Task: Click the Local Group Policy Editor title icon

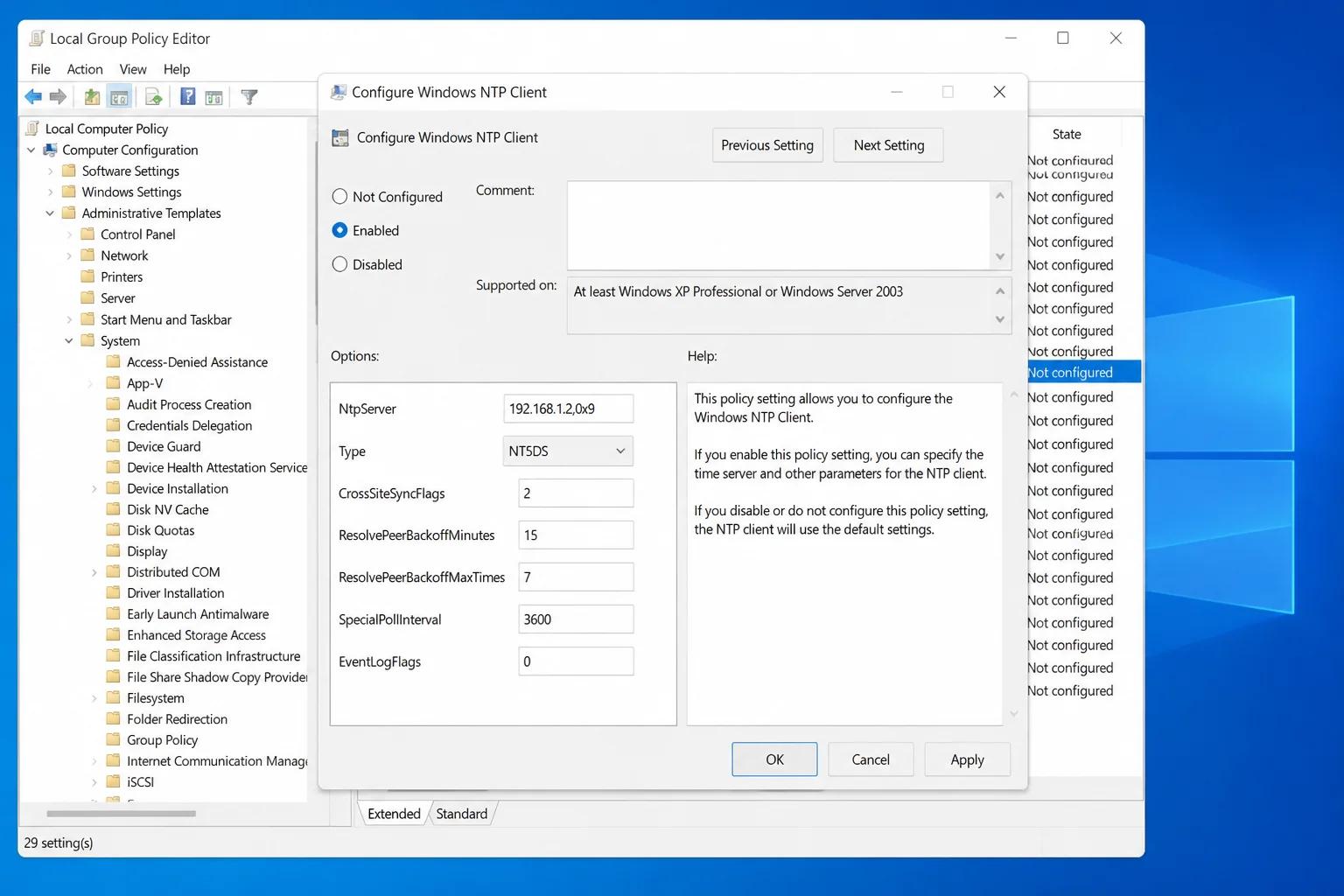Action: [x=37, y=38]
